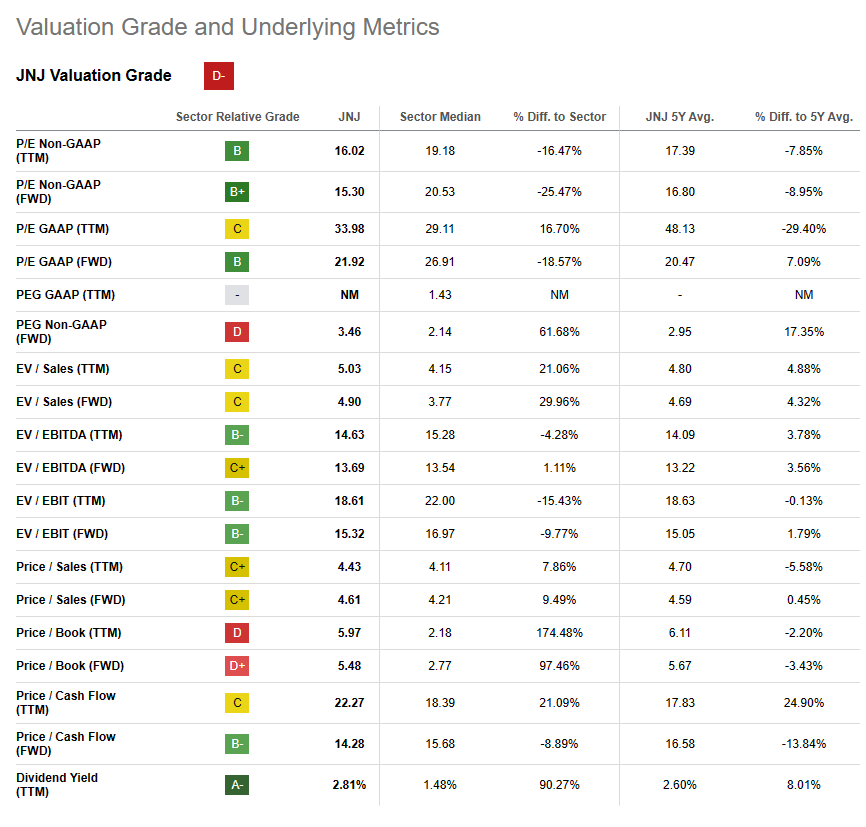Click the C grade badge for P/E GAAP (TTM)
Screen dimensions: 866x827
[237, 229]
